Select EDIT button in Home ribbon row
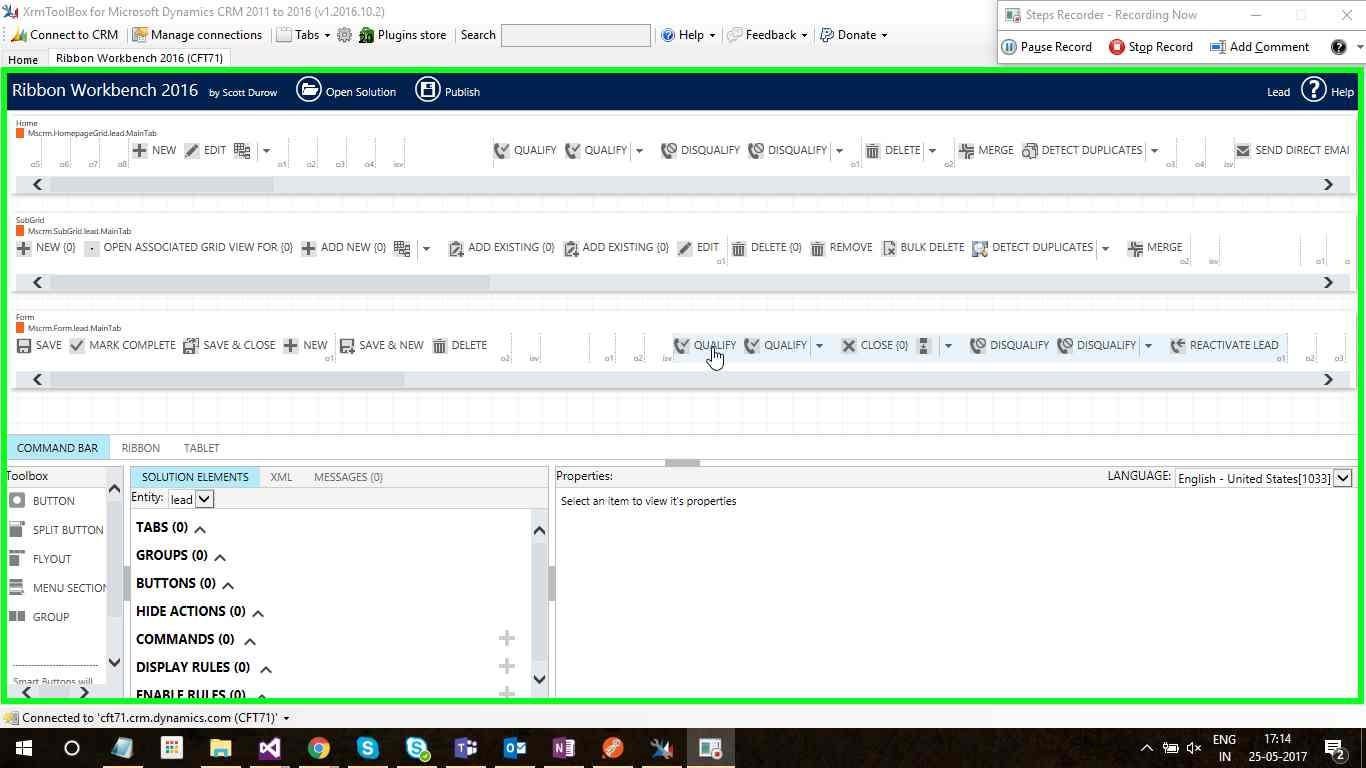 205,150
